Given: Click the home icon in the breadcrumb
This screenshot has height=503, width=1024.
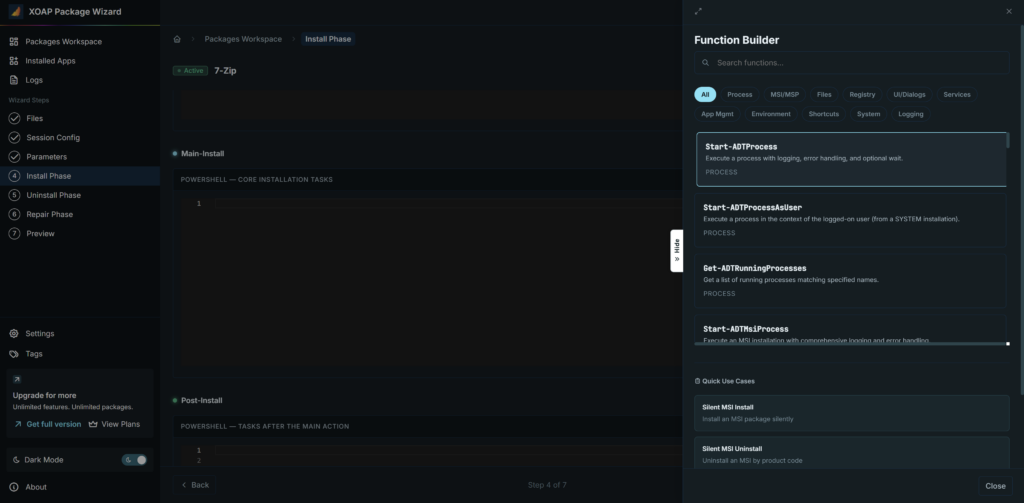Looking at the screenshot, I should (x=177, y=39).
